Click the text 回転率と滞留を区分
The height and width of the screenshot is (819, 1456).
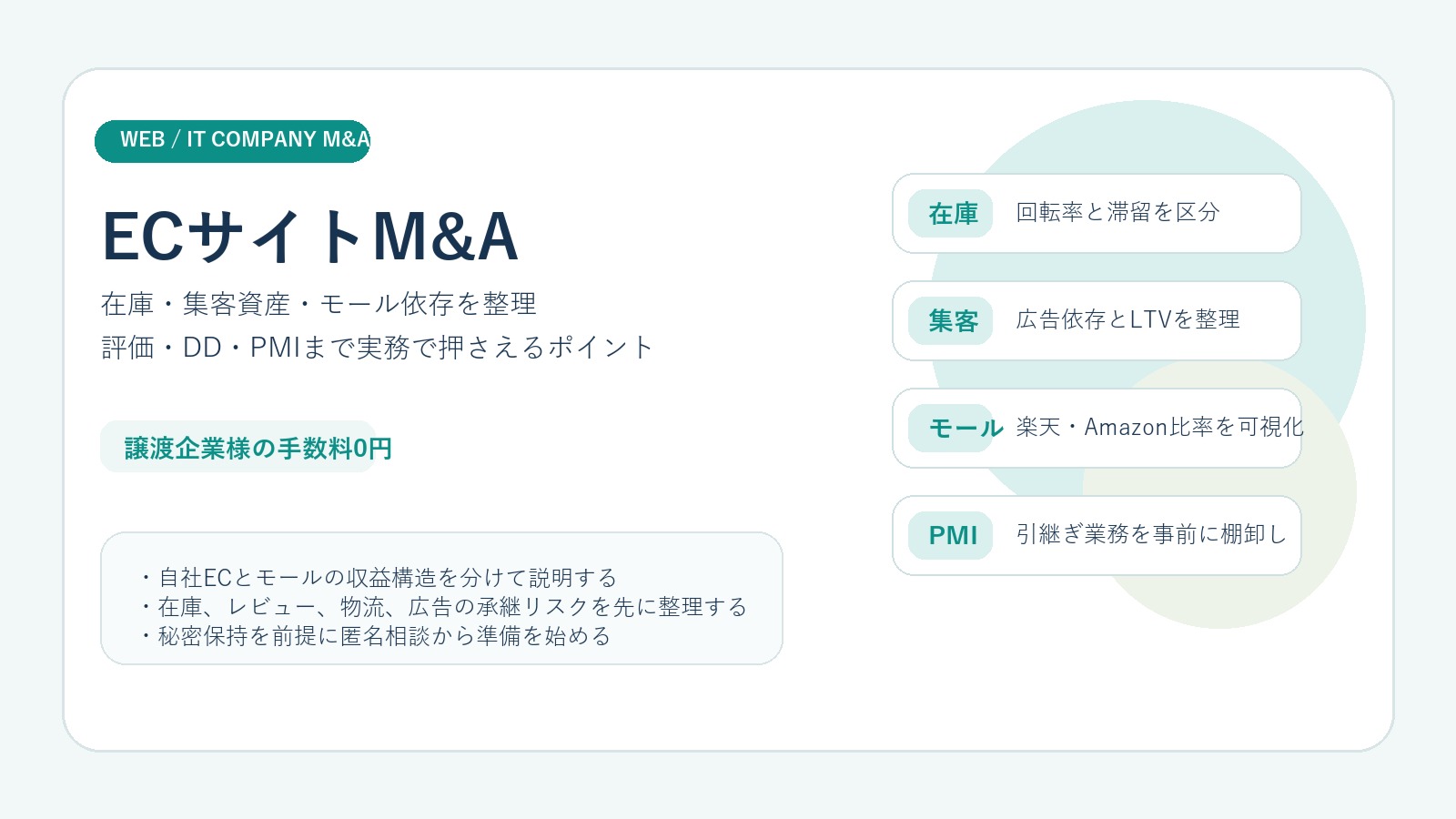click(x=1117, y=213)
